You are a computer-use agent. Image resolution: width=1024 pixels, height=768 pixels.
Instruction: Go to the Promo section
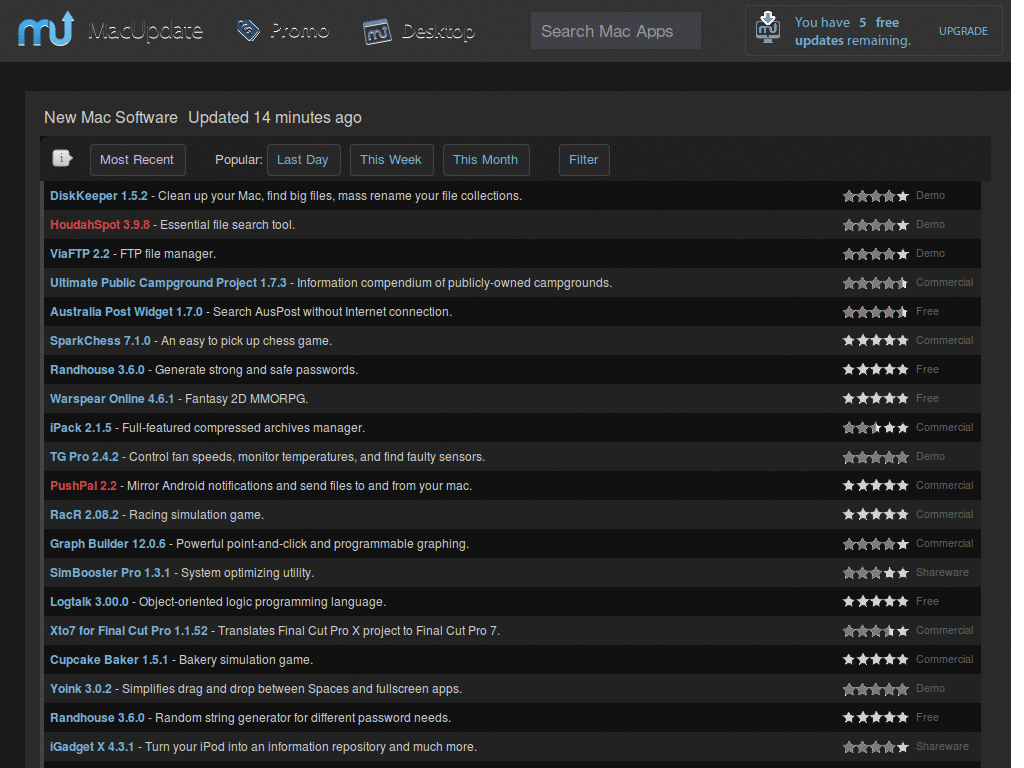pyautogui.click(x=300, y=31)
